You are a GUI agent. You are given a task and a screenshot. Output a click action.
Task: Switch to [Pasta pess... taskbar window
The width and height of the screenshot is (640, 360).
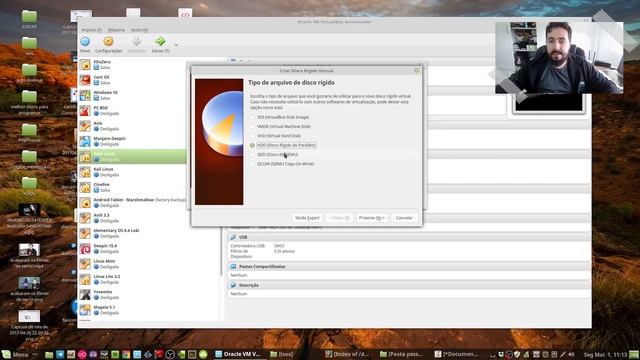click(401, 354)
